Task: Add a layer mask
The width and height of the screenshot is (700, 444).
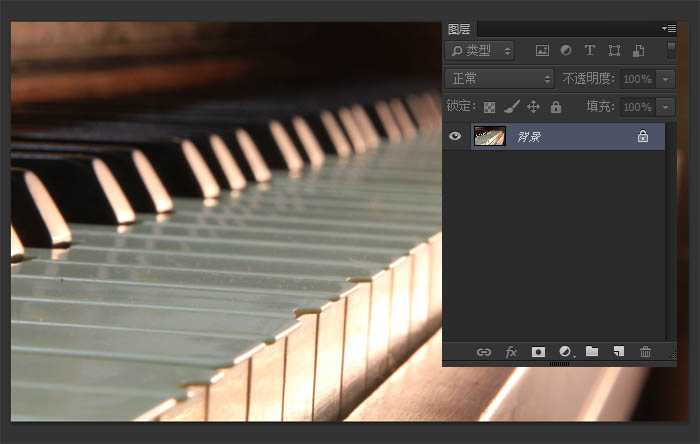Action: point(538,352)
